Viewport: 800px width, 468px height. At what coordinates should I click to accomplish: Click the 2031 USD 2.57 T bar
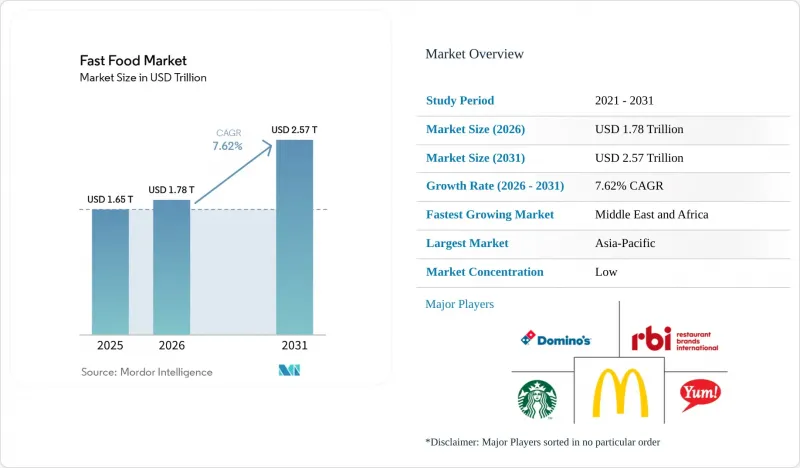click(294, 237)
